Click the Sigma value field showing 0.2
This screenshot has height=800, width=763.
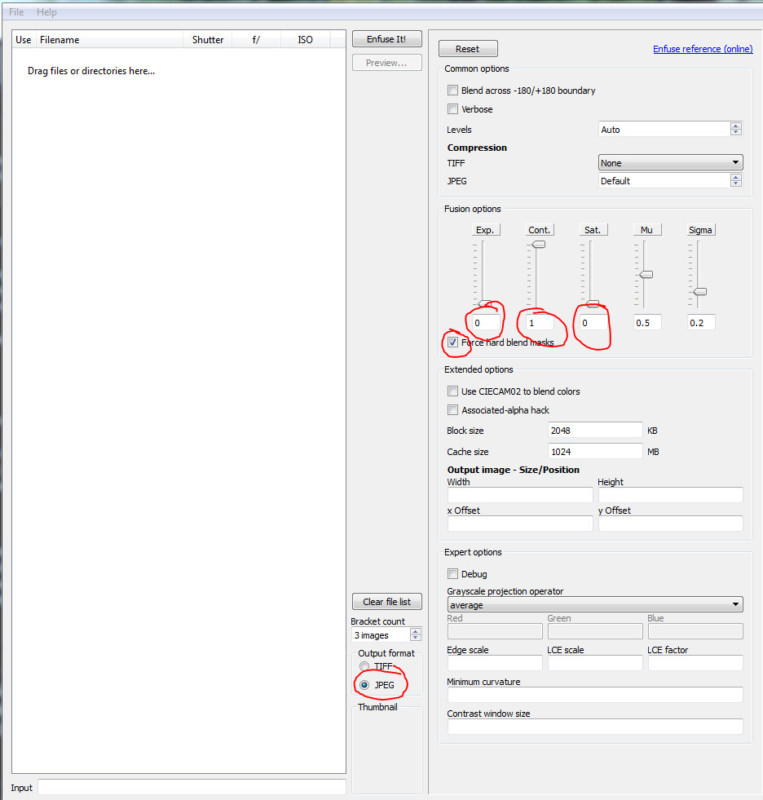pos(701,322)
